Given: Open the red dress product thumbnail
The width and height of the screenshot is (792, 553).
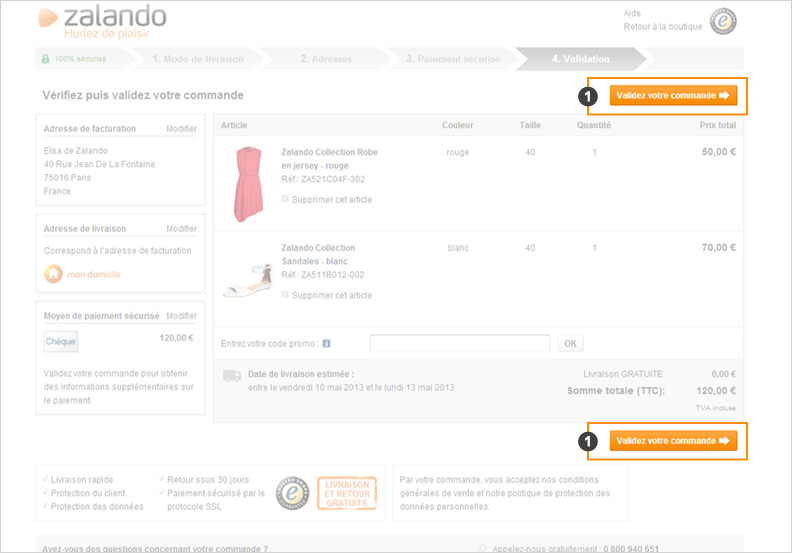Looking at the screenshot, I should coord(248,184).
